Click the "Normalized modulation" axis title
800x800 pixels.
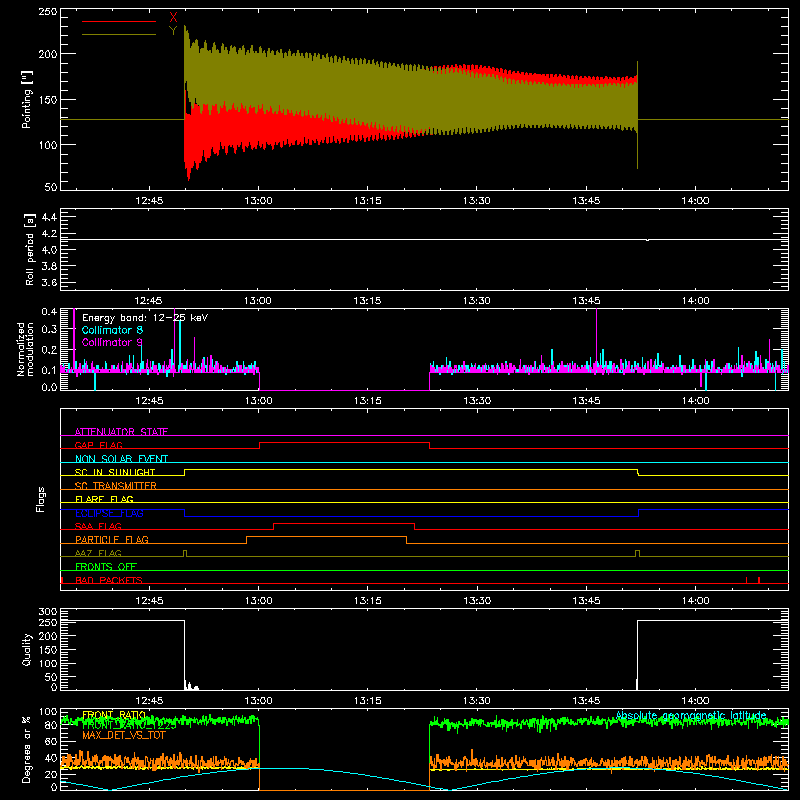pos(25,349)
